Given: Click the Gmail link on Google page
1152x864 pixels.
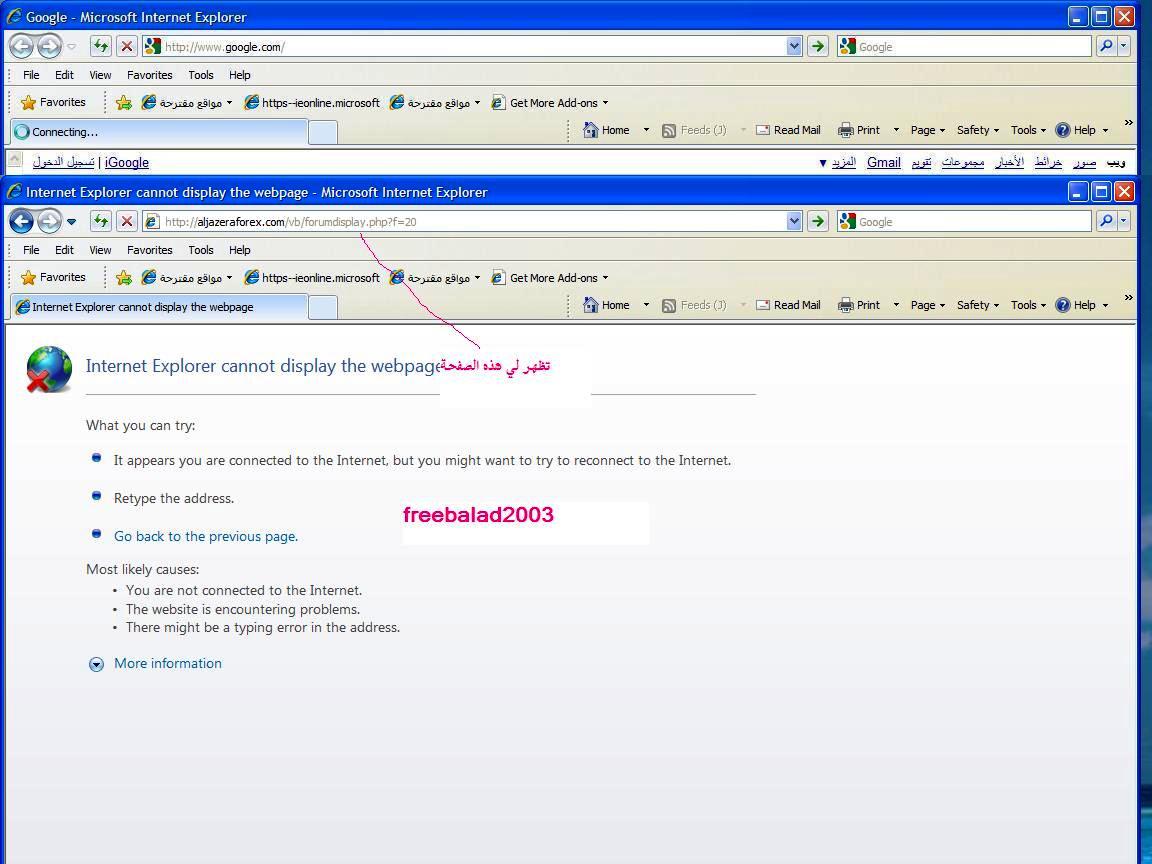Looking at the screenshot, I should tap(883, 162).
